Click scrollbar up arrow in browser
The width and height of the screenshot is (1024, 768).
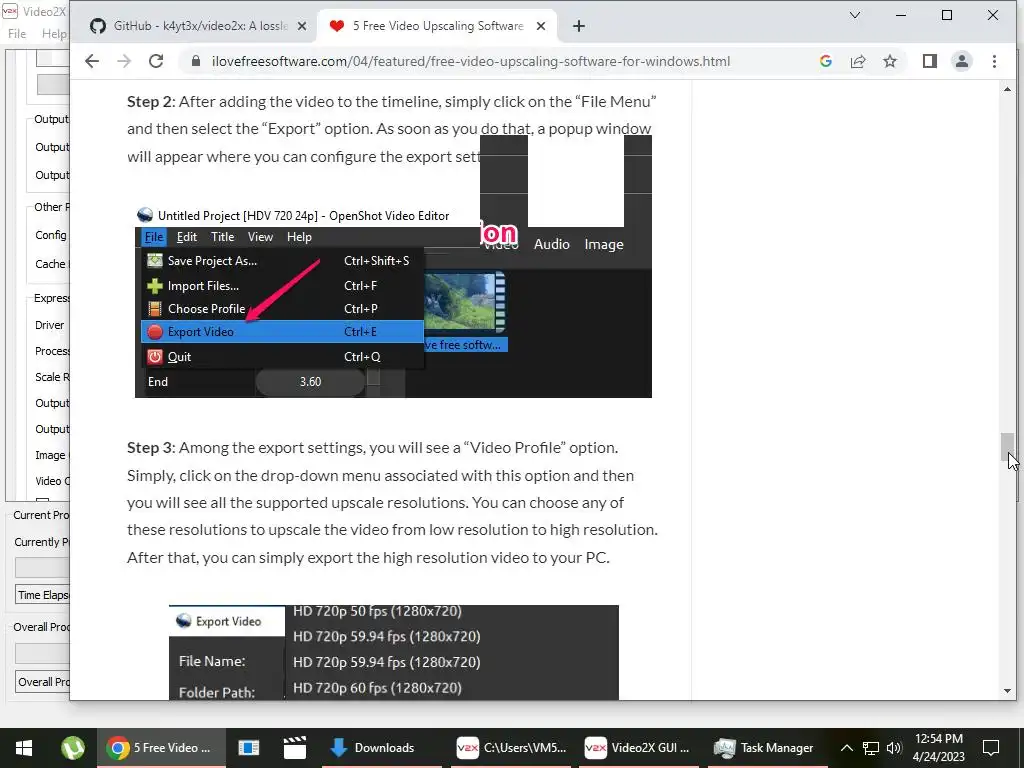coord(1007,89)
